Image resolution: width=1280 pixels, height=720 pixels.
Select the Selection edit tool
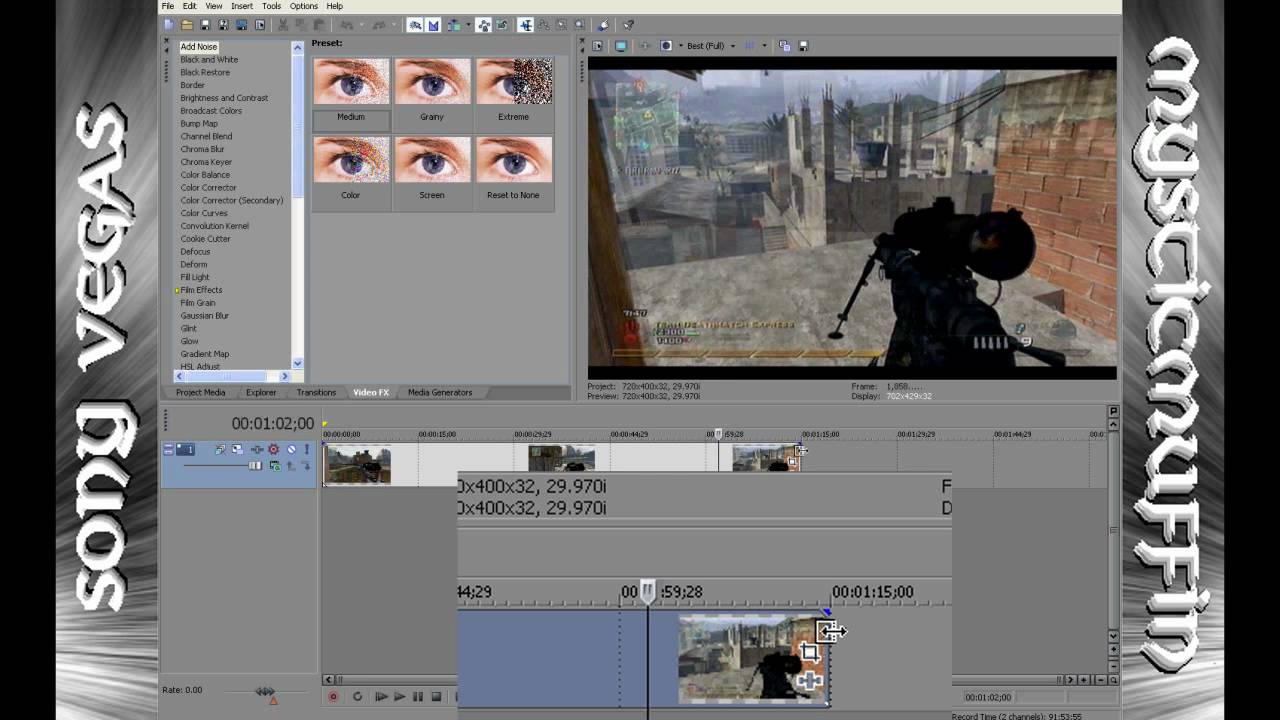coord(561,25)
